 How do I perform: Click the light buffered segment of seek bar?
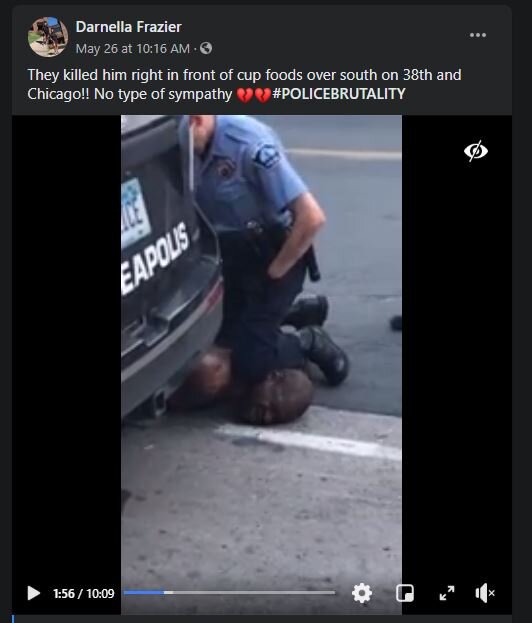click(168, 592)
